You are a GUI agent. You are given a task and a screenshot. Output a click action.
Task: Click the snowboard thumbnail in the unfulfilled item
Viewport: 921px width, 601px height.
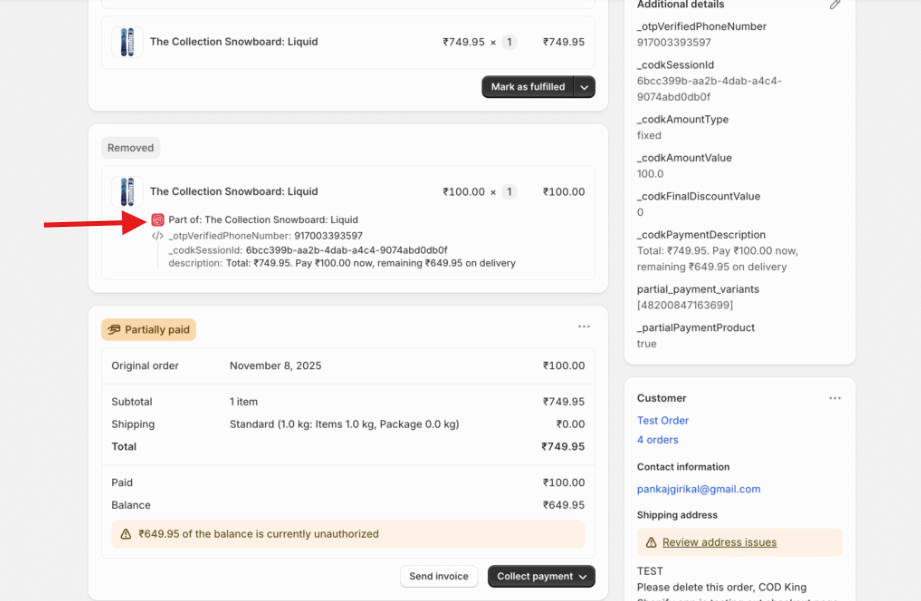point(127,42)
